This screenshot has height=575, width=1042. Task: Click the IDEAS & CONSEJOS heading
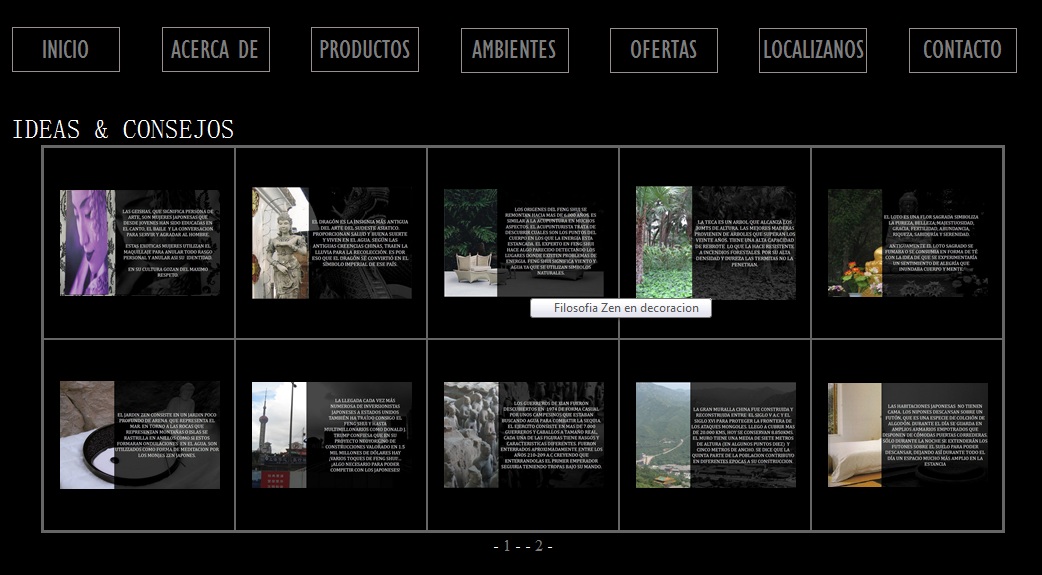[123, 130]
